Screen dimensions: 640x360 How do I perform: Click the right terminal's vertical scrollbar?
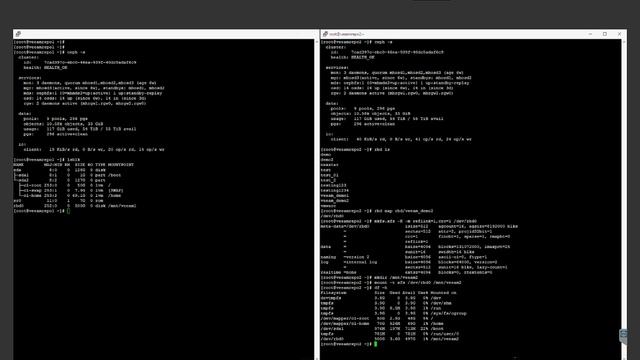tap(624, 199)
